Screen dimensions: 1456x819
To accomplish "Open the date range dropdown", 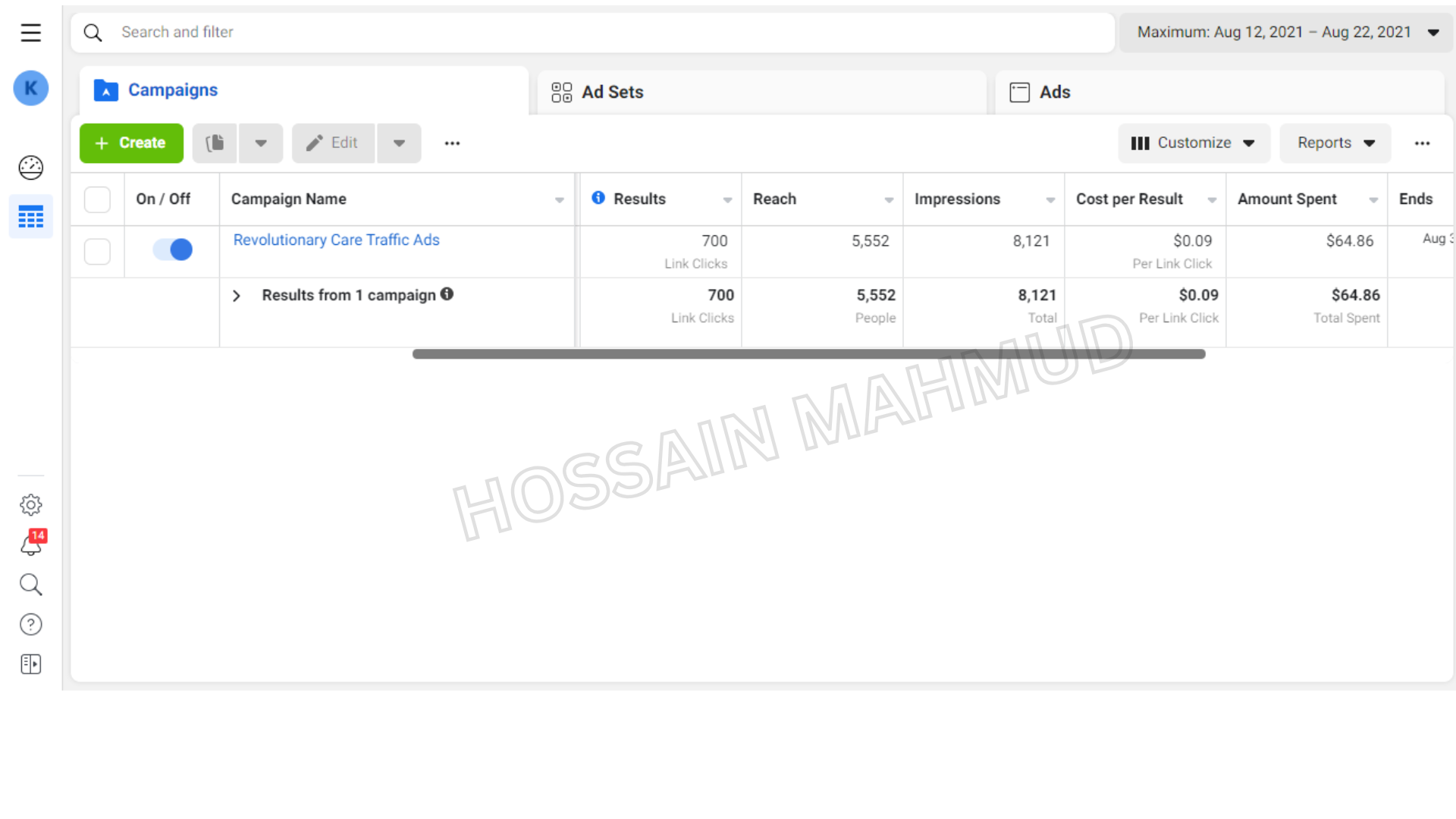I will click(x=1287, y=33).
